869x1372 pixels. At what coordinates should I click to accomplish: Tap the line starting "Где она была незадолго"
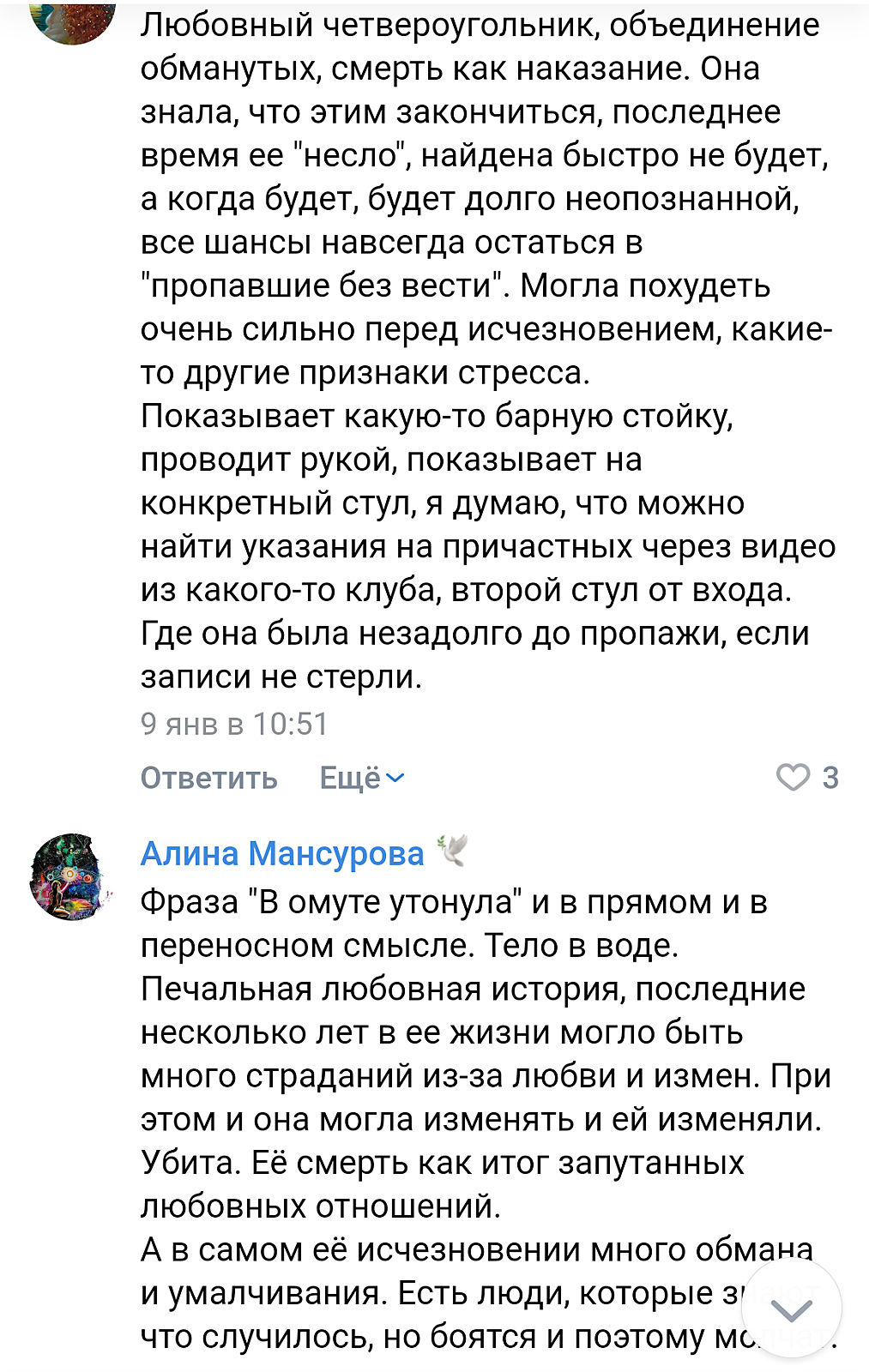(x=474, y=634)
